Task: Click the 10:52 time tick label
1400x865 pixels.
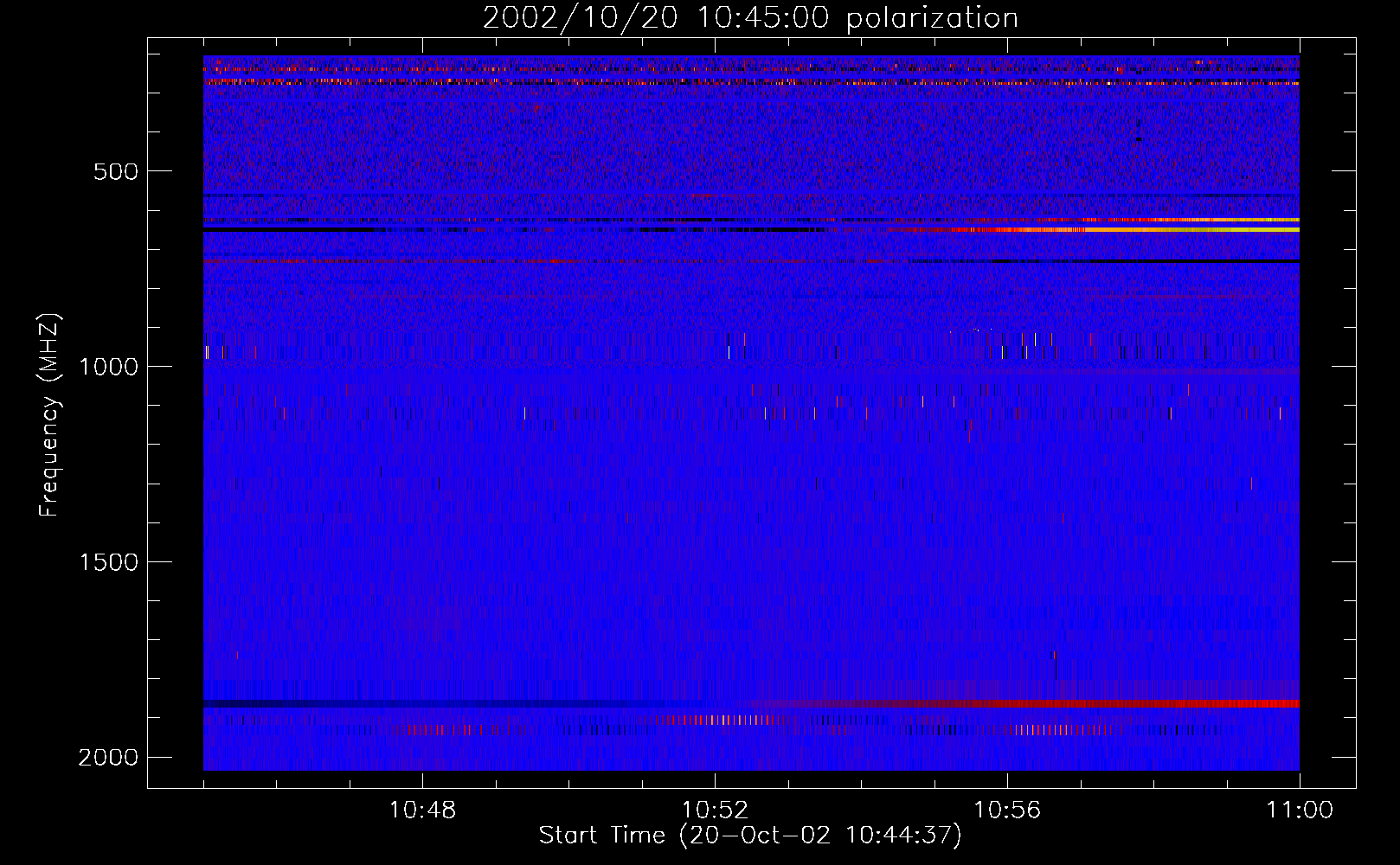Action: point(715,811)
